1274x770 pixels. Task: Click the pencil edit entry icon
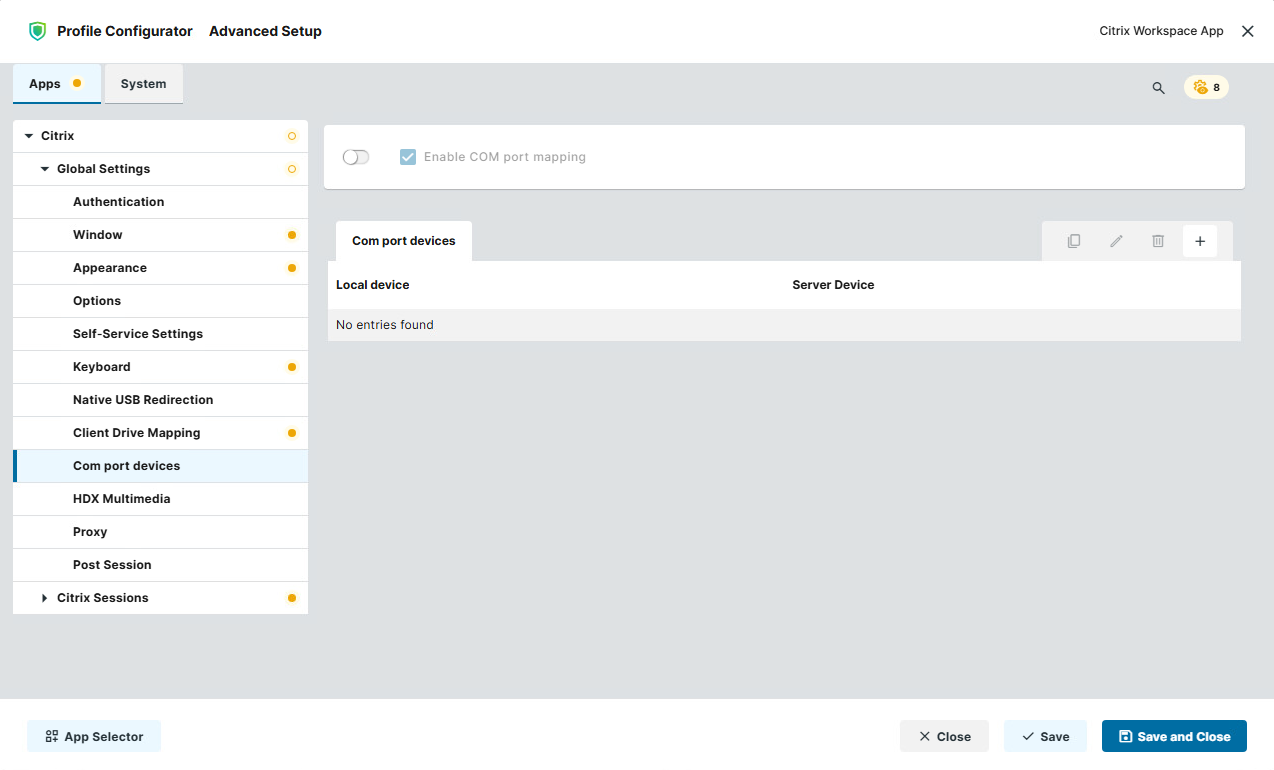tap(1116, 241)
